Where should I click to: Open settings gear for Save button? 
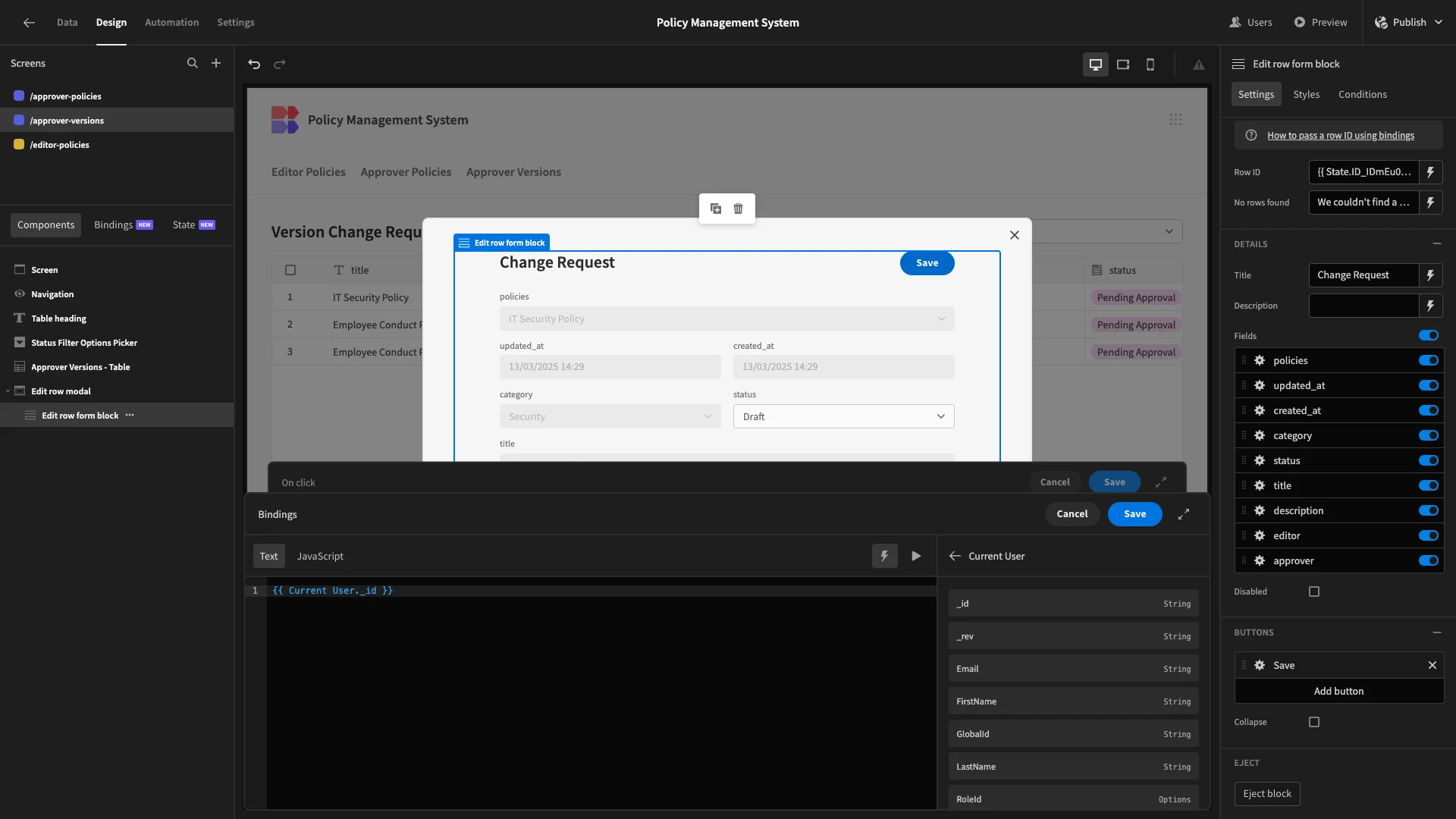coord(1260,666)
